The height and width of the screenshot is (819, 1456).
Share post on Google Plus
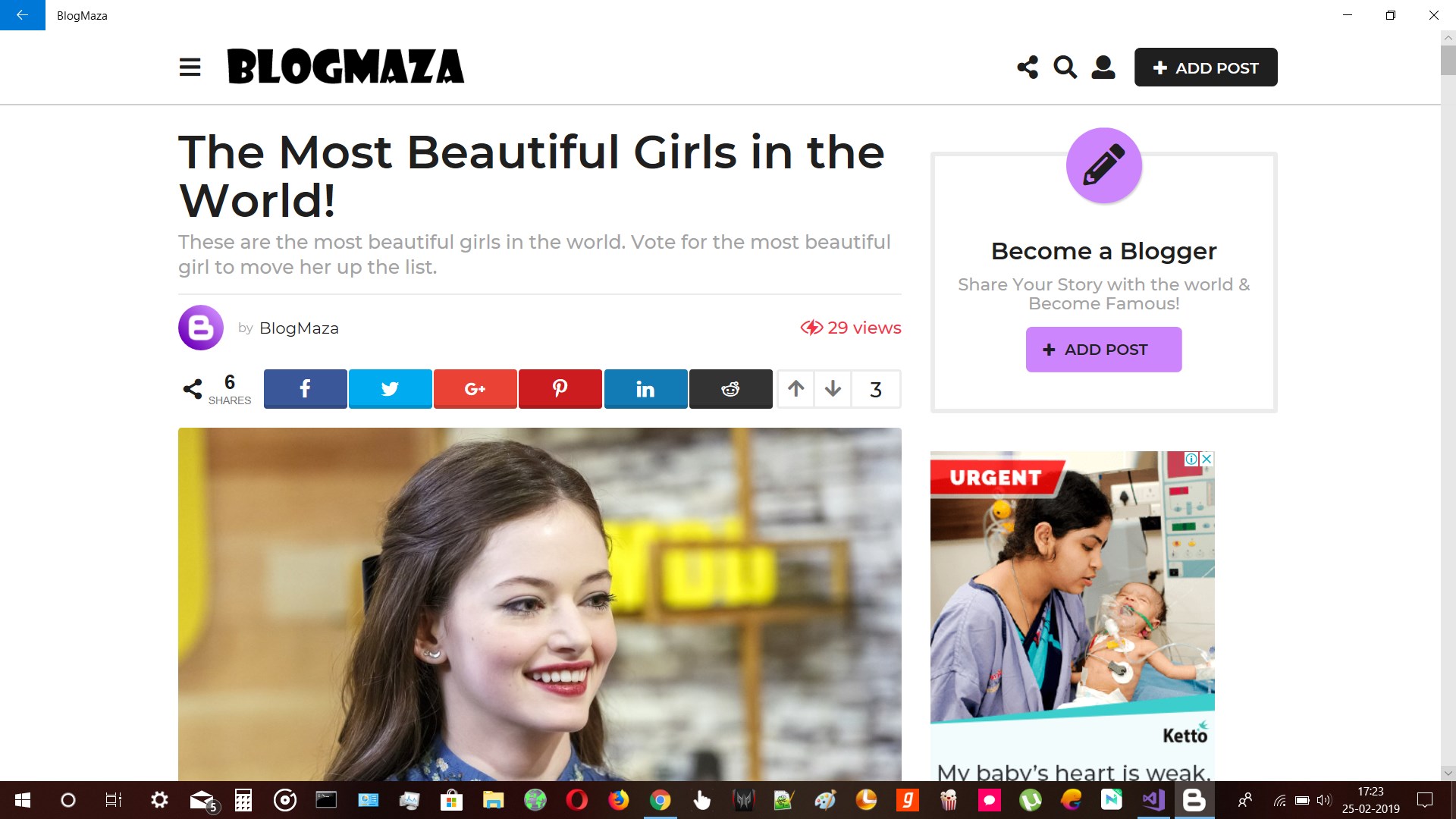pyautogui.click(x=475, y=389)
